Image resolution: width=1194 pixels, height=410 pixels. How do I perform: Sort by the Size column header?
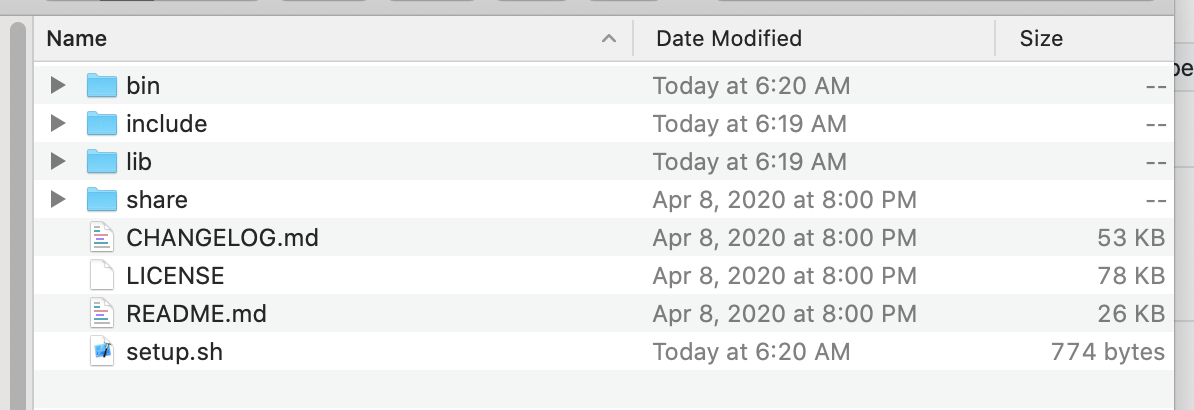(x=1041, y=39)
